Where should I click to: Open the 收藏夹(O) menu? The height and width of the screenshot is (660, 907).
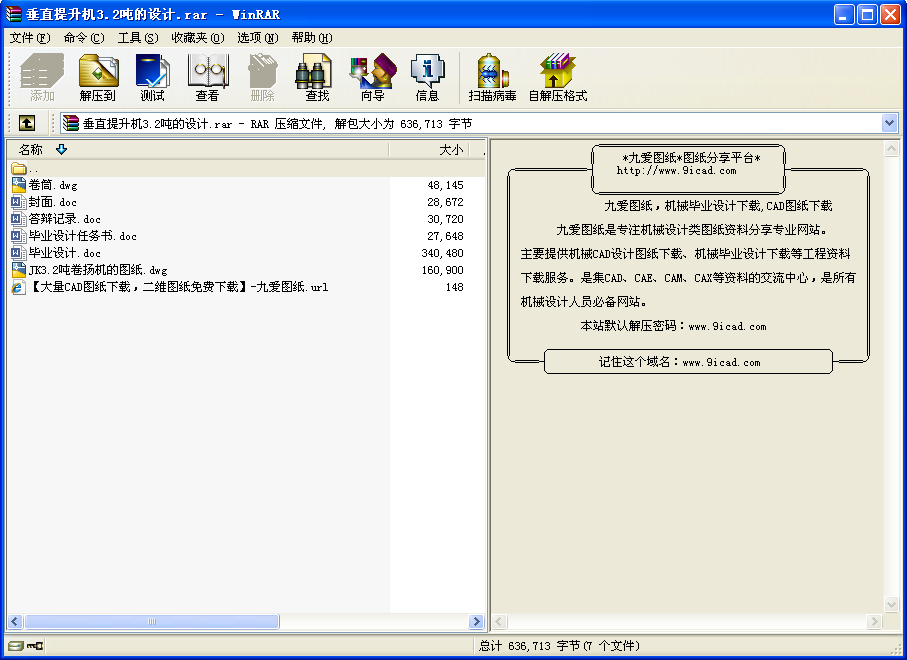197,38
